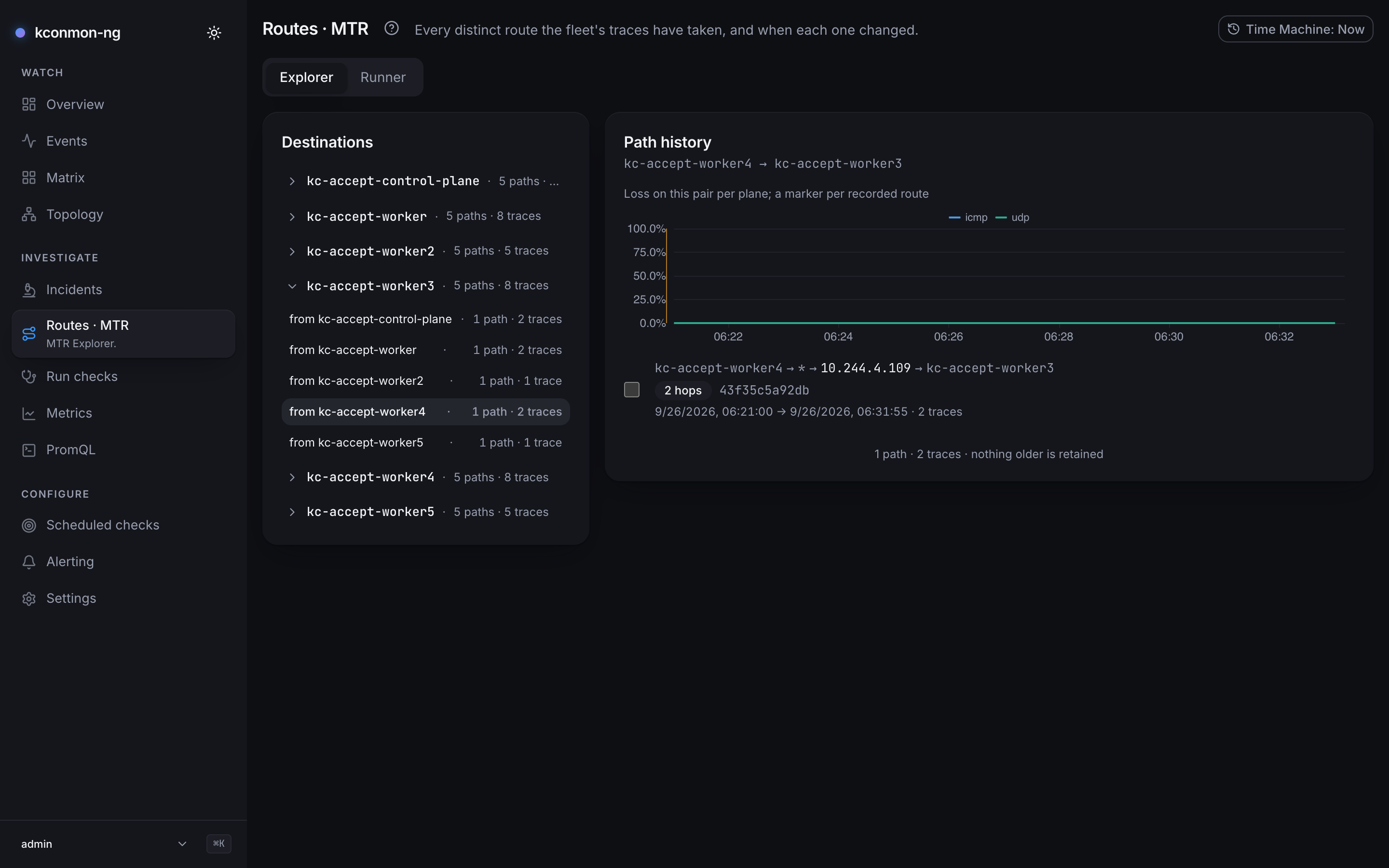Expand the kc-accept-worker destination chevron

click(292, 217)
